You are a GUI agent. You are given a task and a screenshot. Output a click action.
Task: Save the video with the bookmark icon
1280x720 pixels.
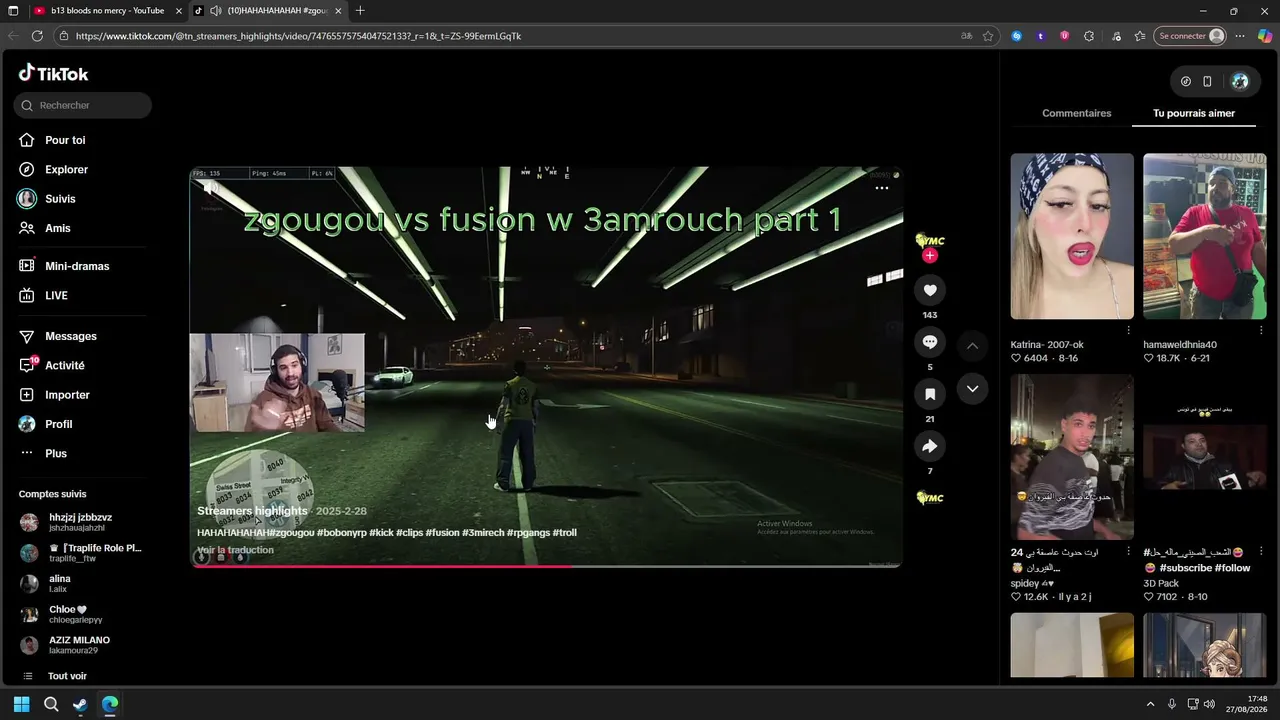point(930,394)
